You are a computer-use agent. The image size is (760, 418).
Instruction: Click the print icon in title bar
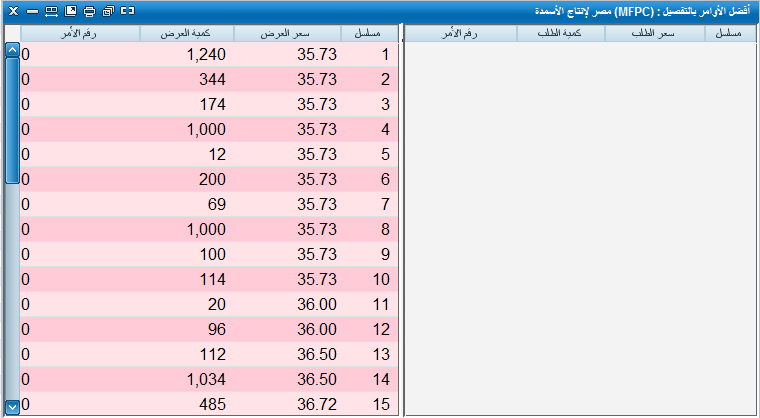coord(89,10)
